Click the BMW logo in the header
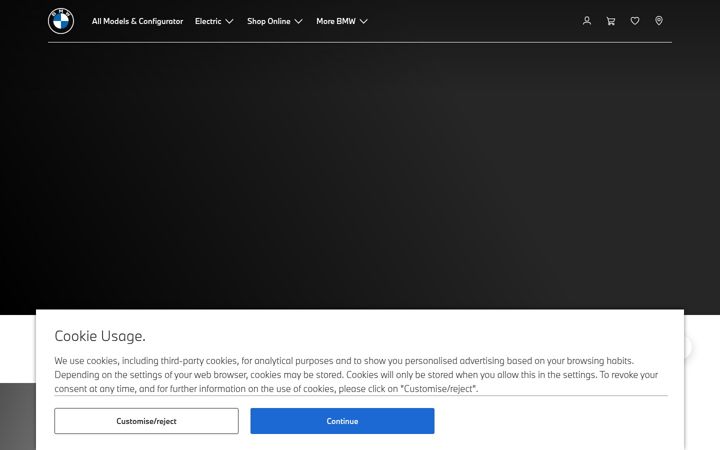 point(61,21)
